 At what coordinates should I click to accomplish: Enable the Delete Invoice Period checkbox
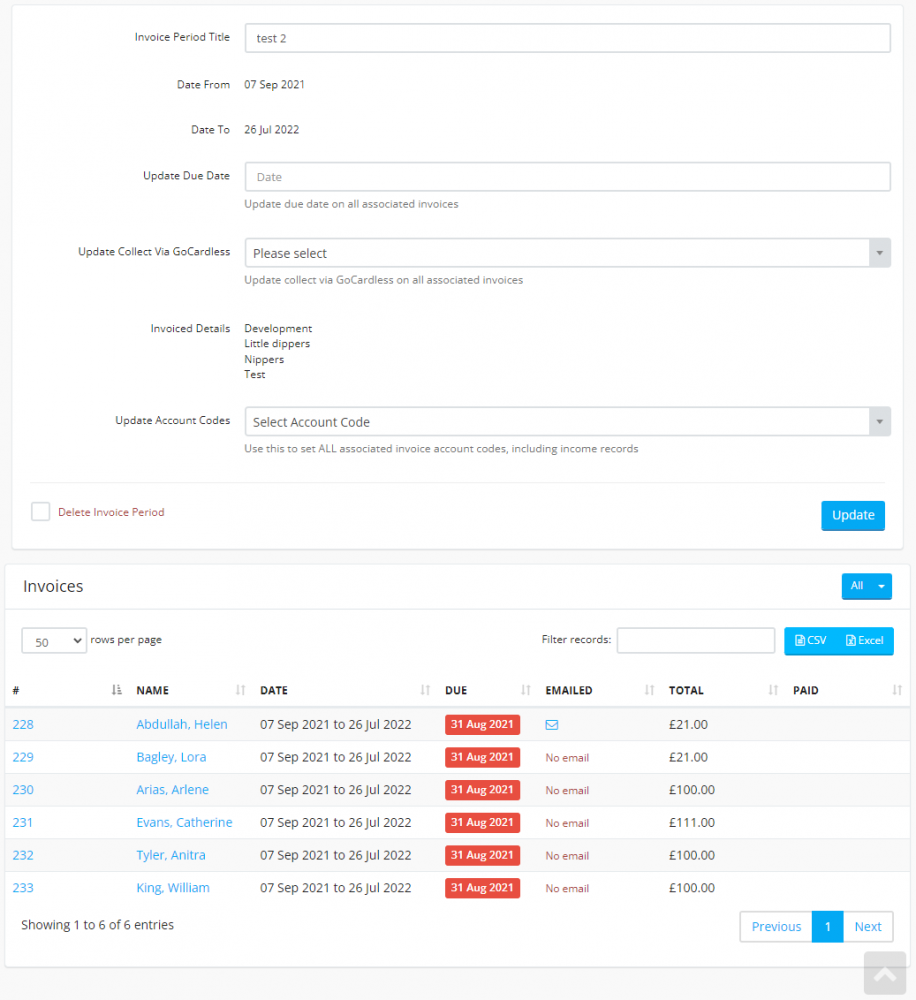pyautogui.click(x=40, y=511)
